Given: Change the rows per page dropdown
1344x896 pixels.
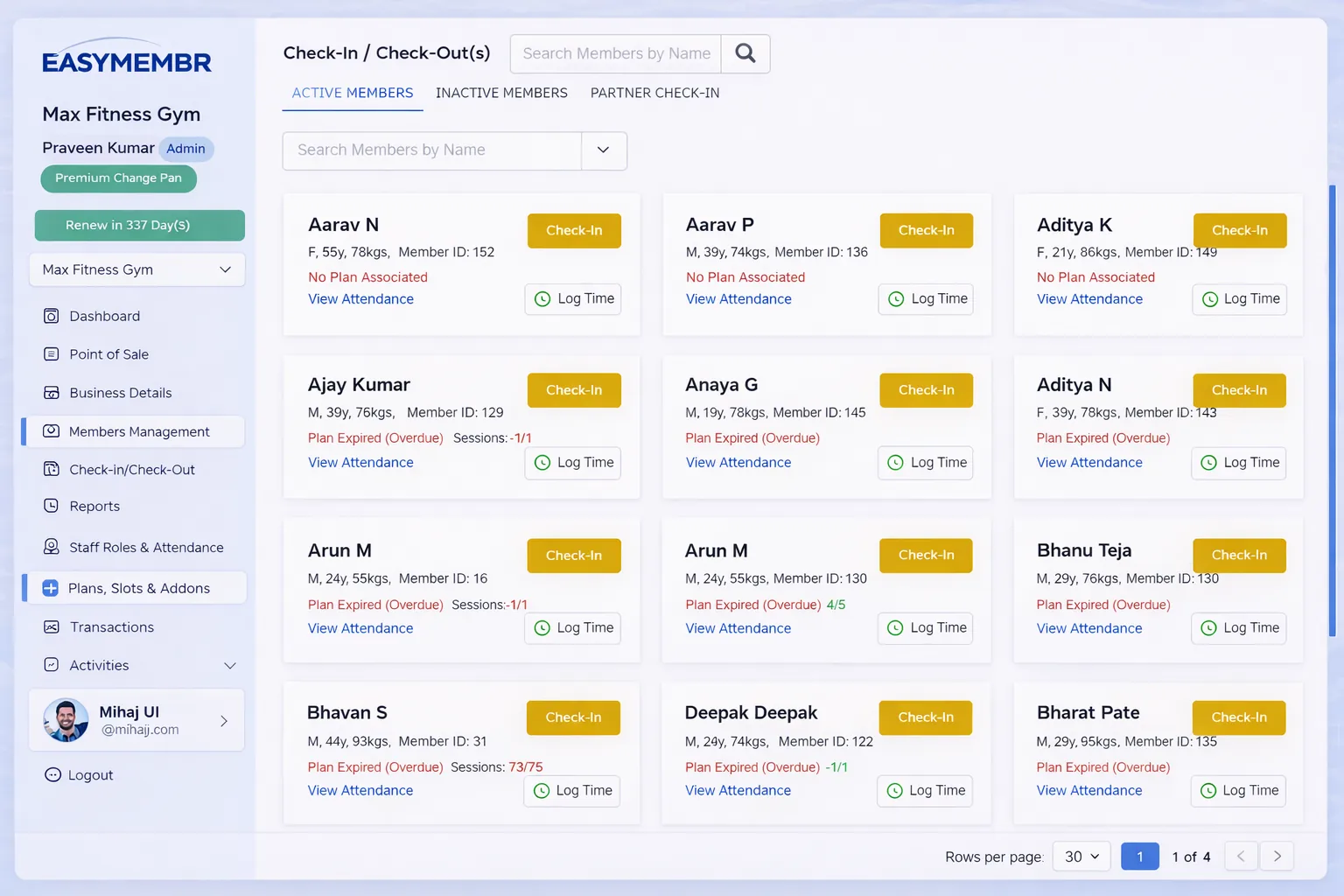Looking at the screenshot, I should coord(1081,856).
